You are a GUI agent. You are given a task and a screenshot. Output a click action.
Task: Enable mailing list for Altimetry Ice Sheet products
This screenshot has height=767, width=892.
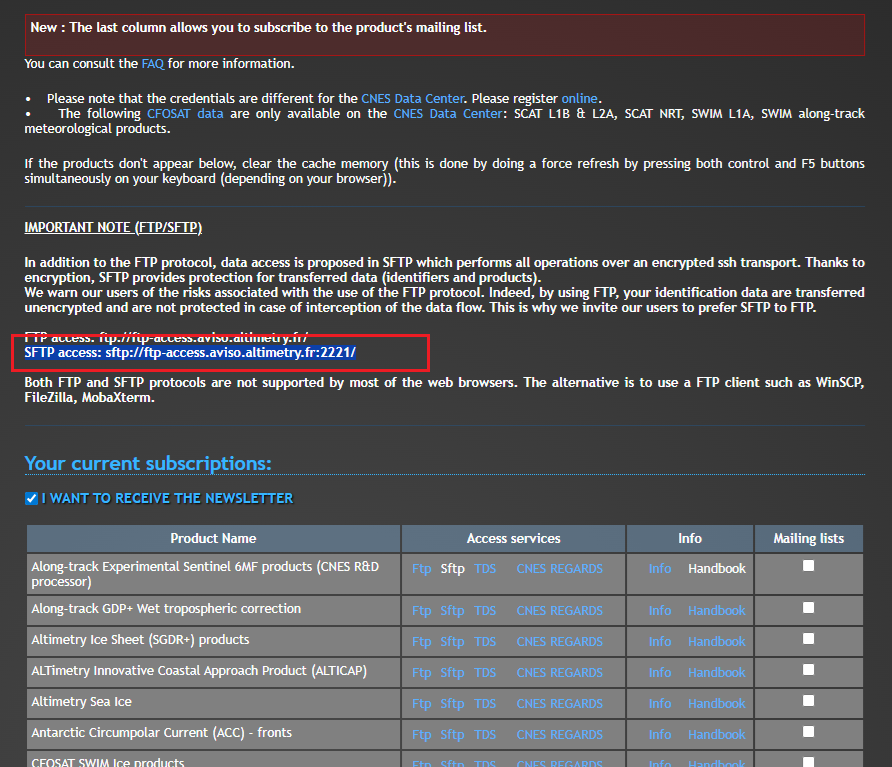pyautogui.click(x=808, y=638)
